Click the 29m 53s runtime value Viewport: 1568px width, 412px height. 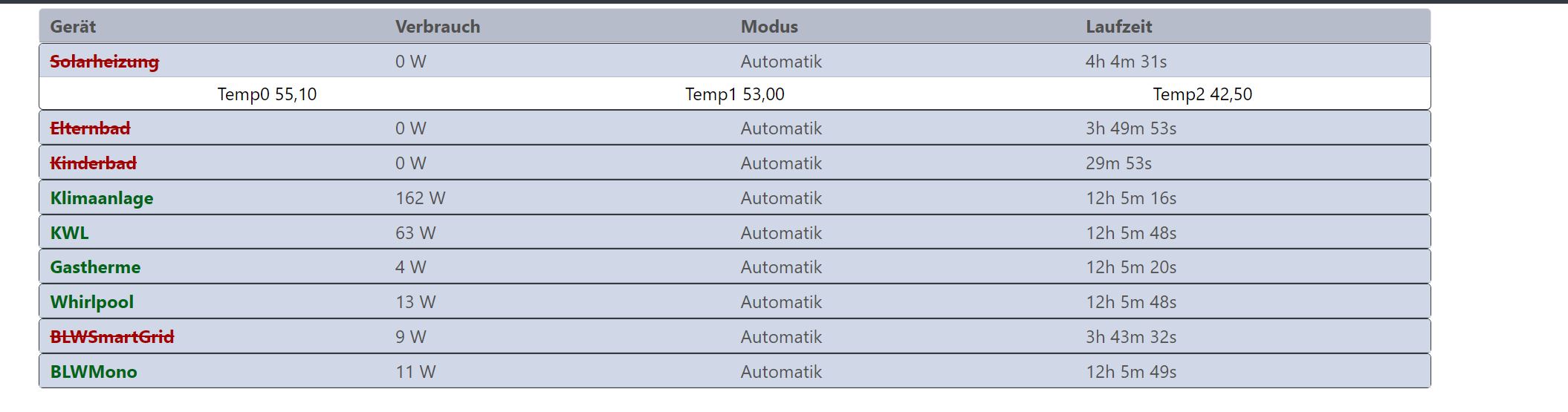[1118, 163]
